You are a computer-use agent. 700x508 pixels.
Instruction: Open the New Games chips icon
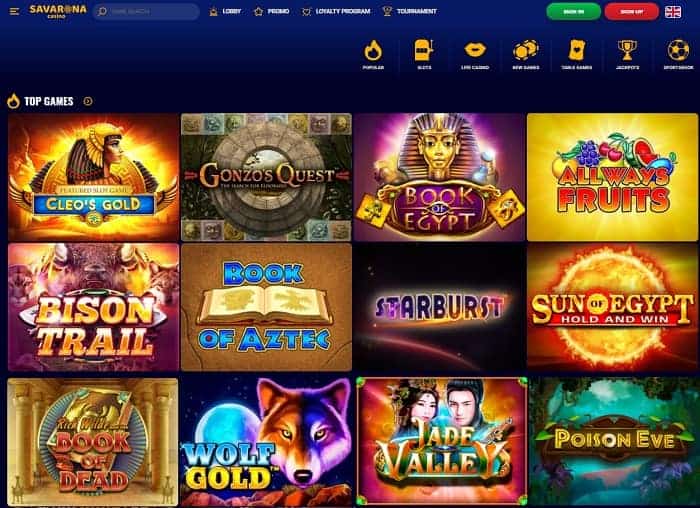[525, 50]
